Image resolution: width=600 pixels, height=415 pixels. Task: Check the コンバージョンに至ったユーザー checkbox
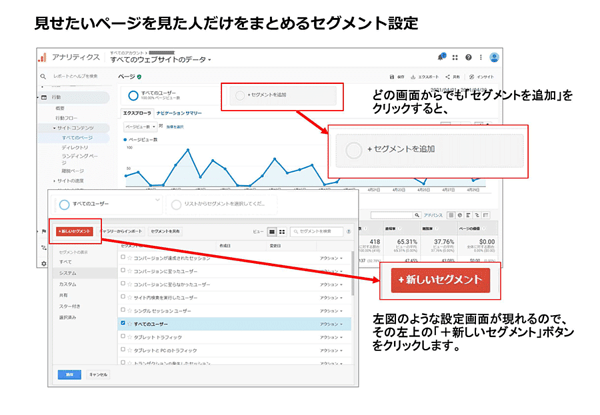coord(123,270)
